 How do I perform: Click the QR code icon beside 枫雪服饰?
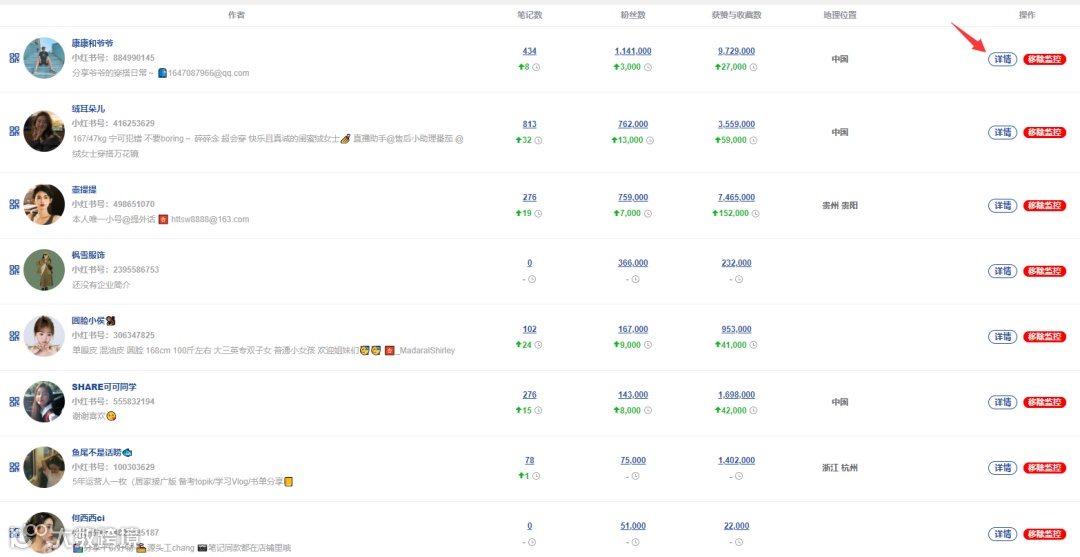click(x=14, y=270)
